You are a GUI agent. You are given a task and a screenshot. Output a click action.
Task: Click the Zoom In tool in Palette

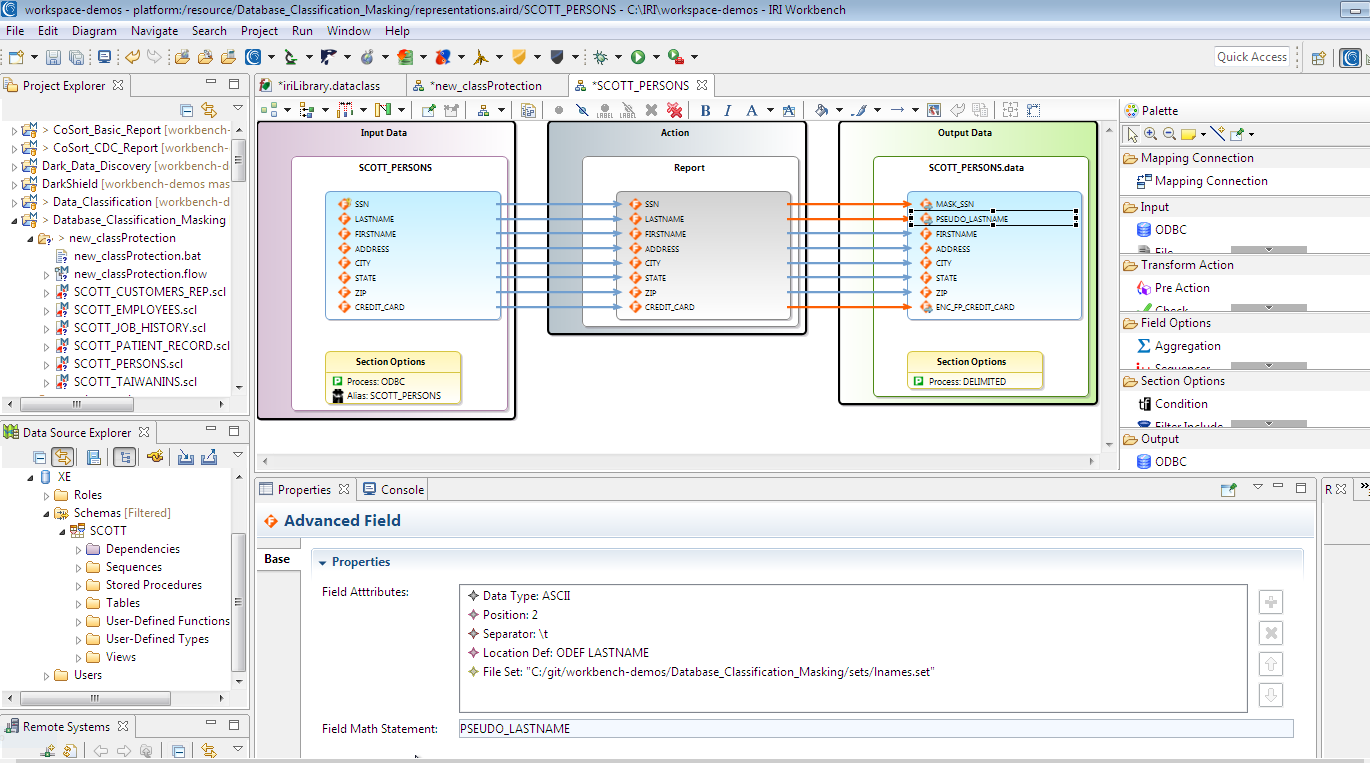(x=1150, y=133)
